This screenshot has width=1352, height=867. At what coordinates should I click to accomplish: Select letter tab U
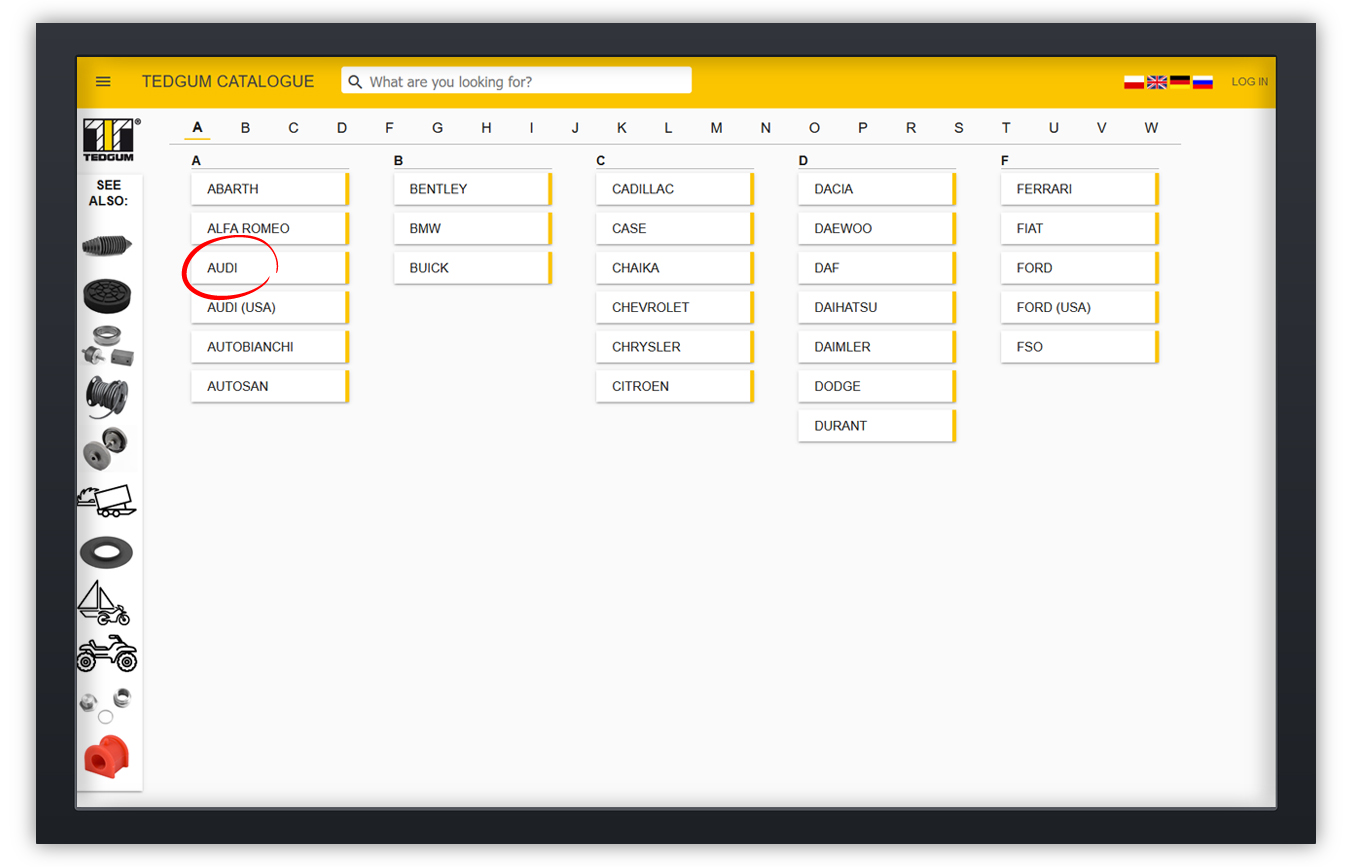tap(1054, 128)
